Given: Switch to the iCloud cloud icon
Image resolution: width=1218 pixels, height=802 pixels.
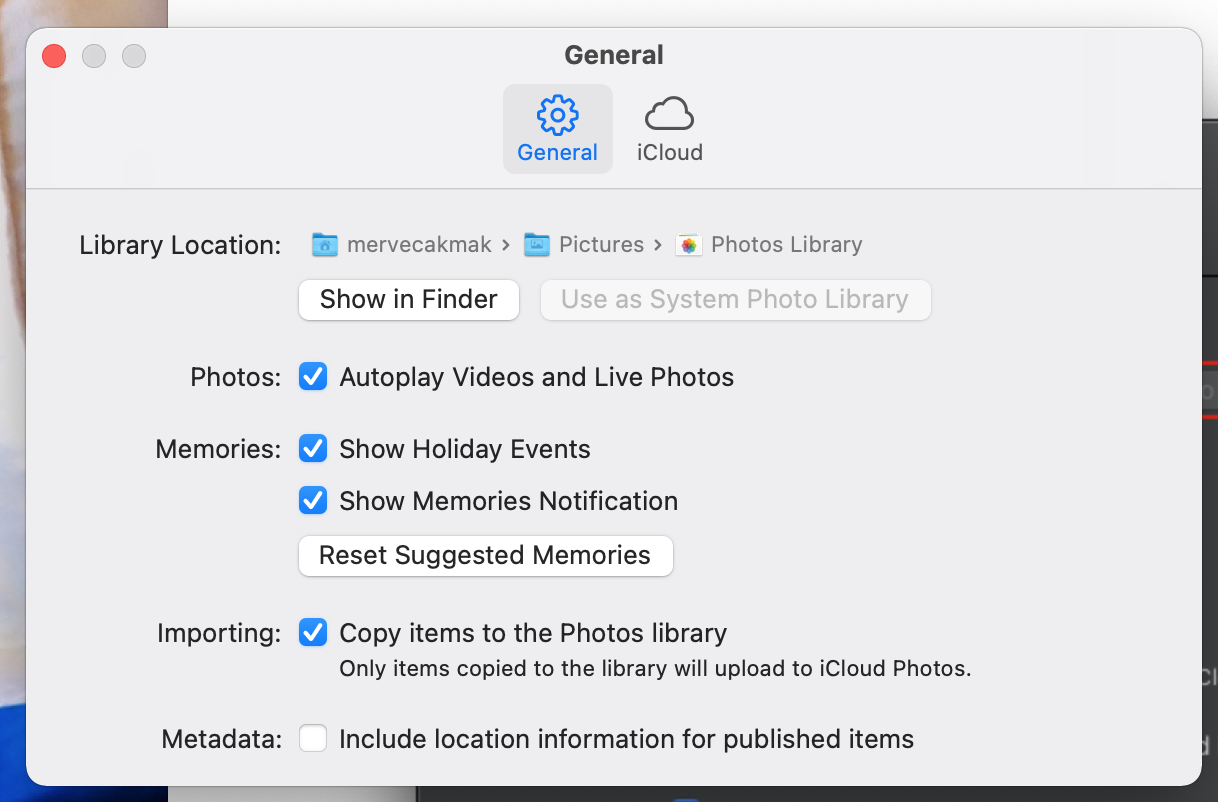Looking at the screenshot, I should 669,115.
